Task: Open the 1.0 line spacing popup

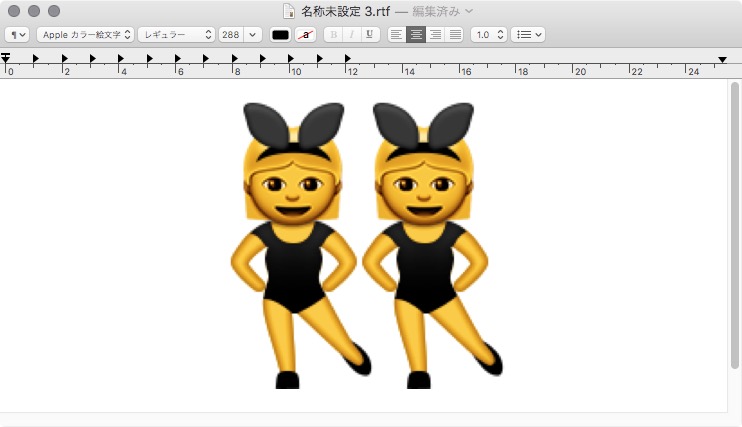Action: pos(489,35)
